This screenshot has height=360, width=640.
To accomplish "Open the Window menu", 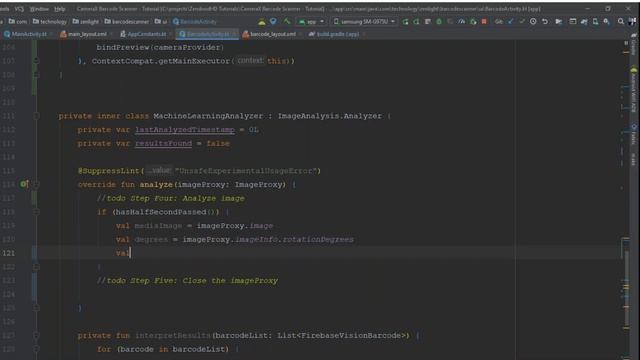I will click(39, 9).
